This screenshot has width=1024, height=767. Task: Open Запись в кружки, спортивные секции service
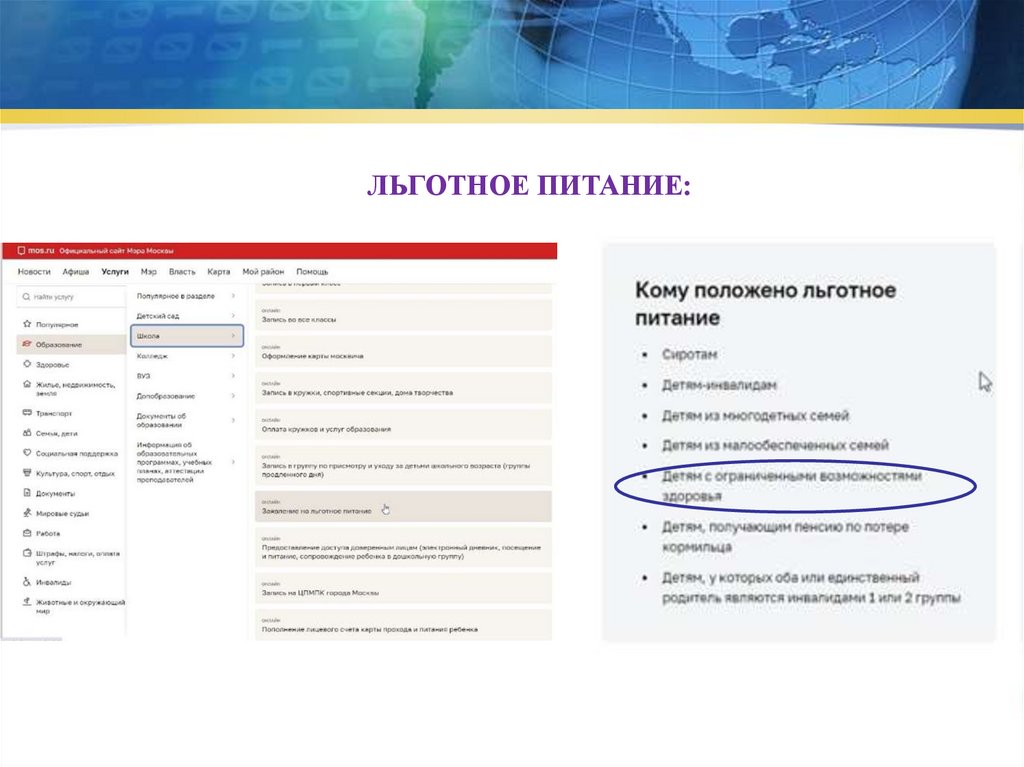(403, 389)
